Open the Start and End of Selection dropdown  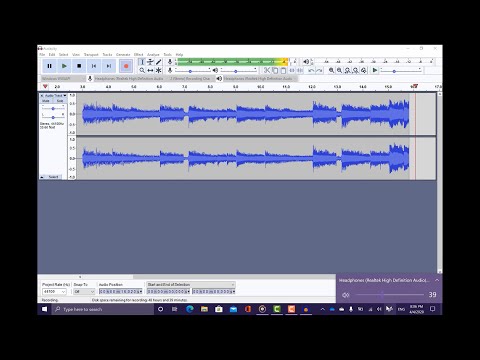click(x=191, y=285)
